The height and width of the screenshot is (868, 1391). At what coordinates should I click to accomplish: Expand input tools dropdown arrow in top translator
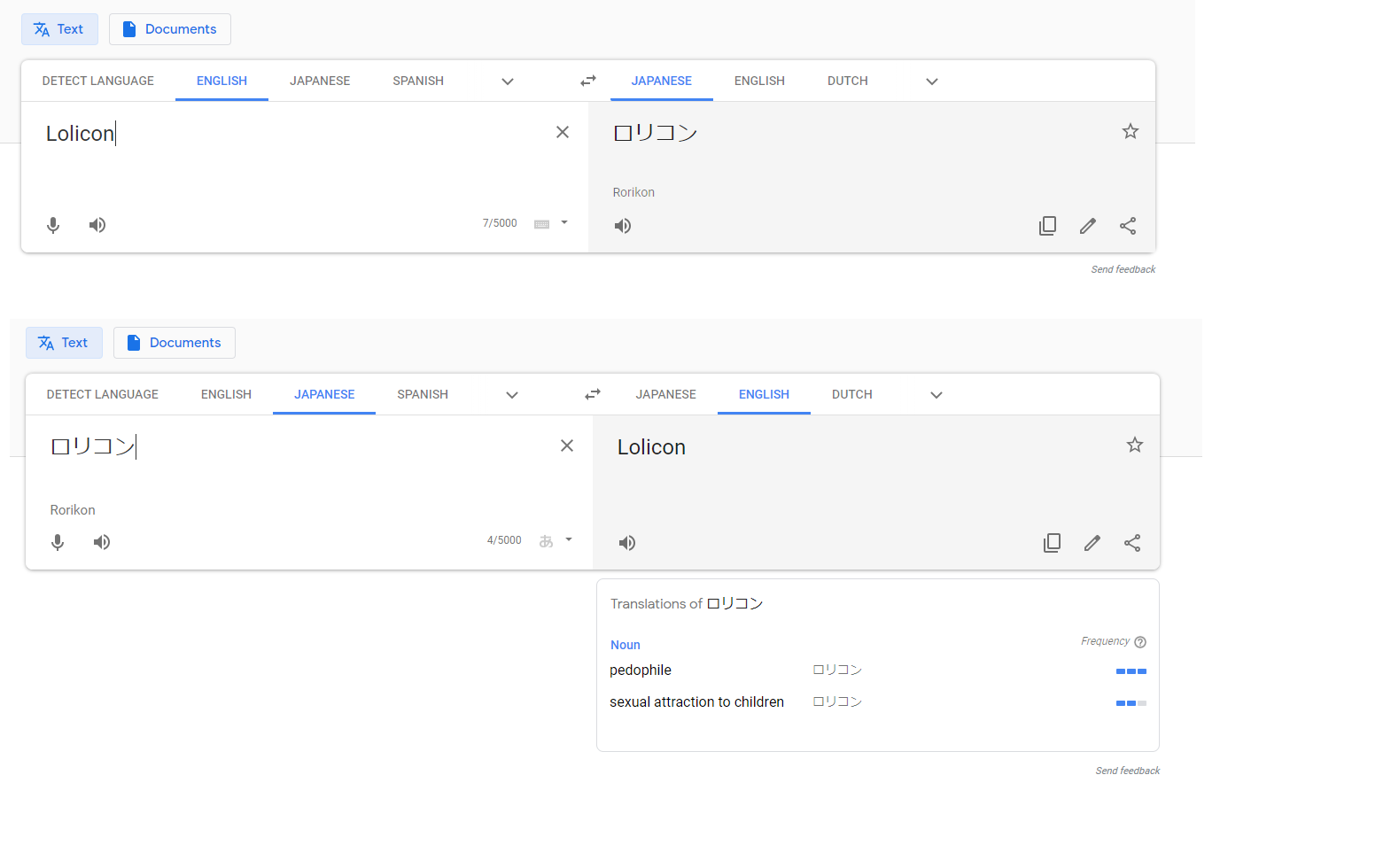pos(564,223)
